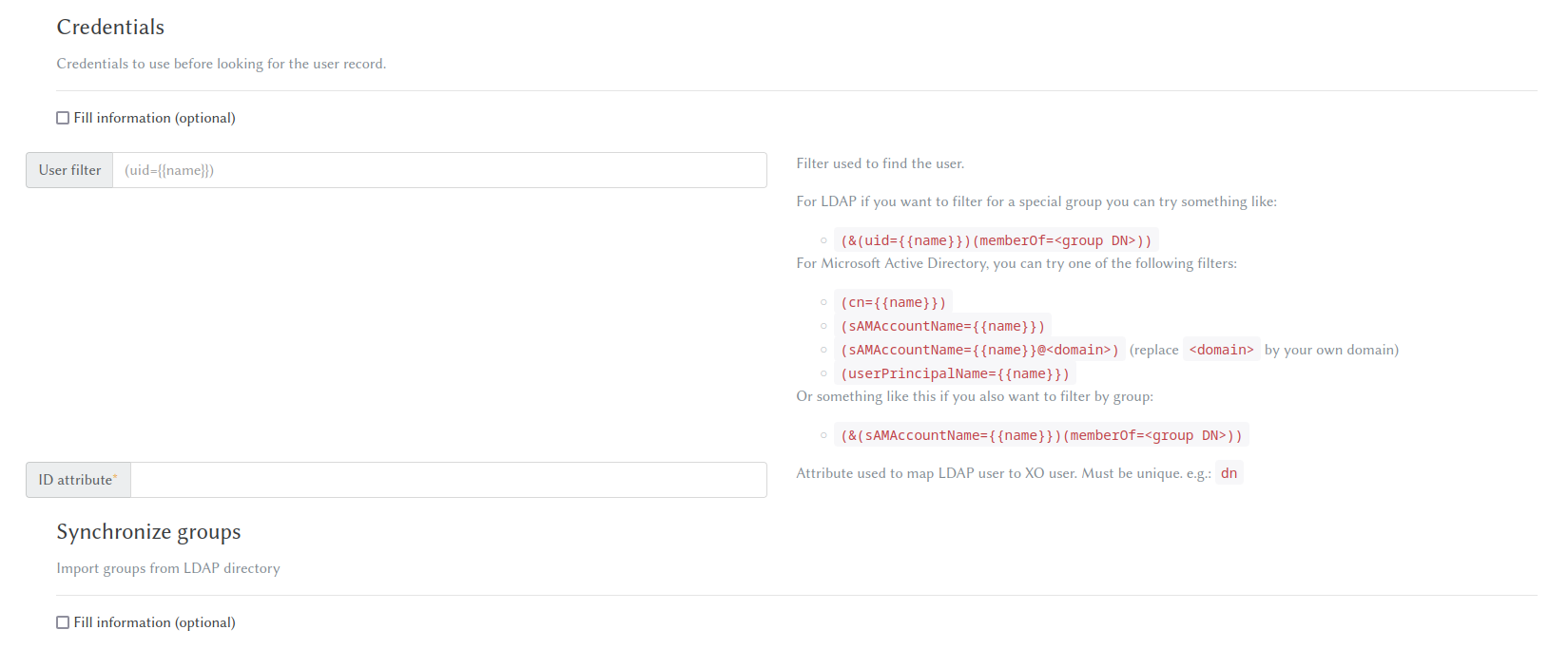Image resolution: width=1568 pixels, height=649 pixels.
Task: Click the 'dn' attribute example code
Action: (1229, 473)
